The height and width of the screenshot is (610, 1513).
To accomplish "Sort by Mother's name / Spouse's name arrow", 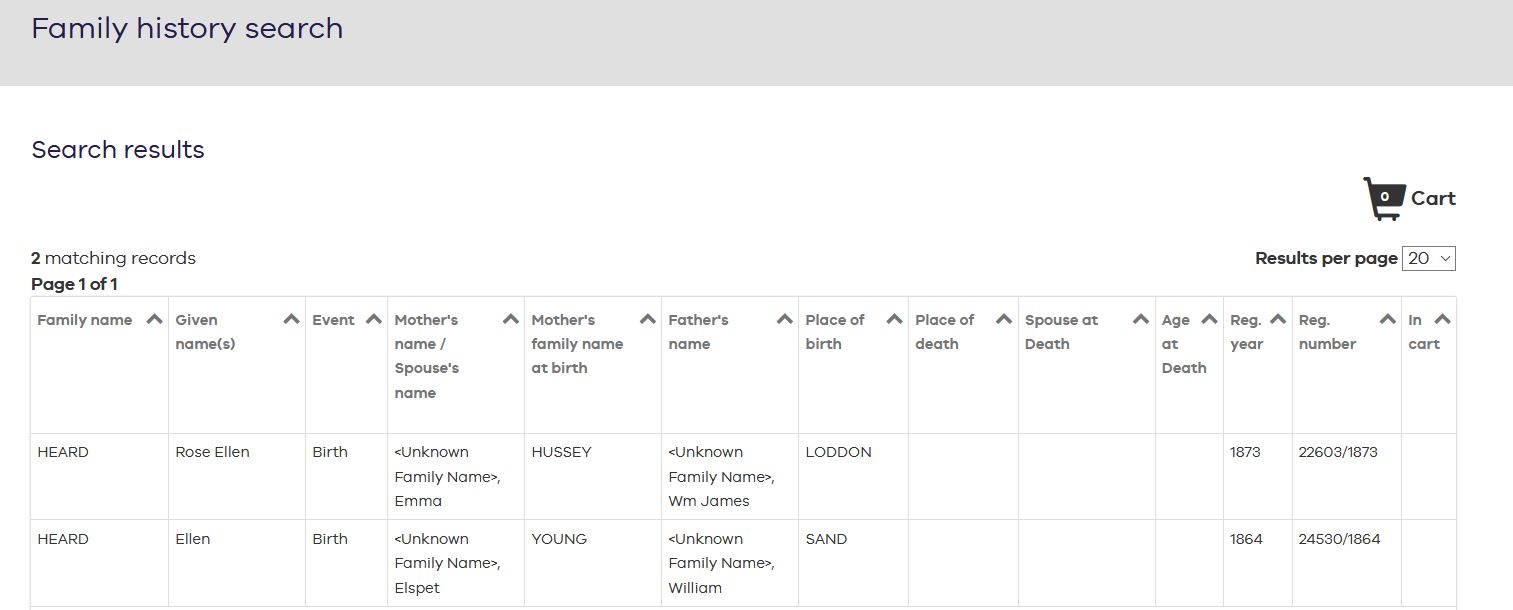I will click(x=510, y=320).
